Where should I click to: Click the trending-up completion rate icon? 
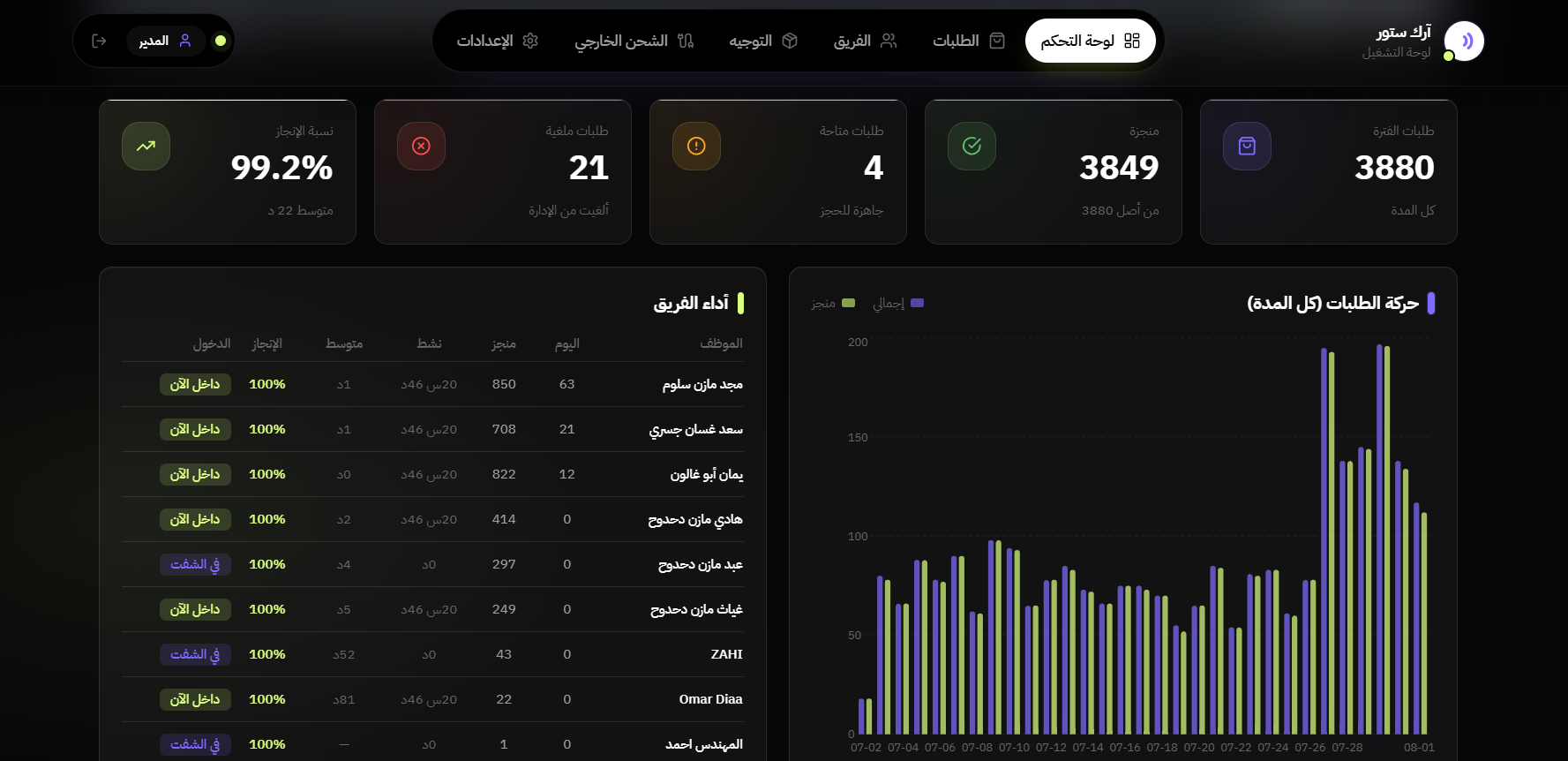pos(146,146)
